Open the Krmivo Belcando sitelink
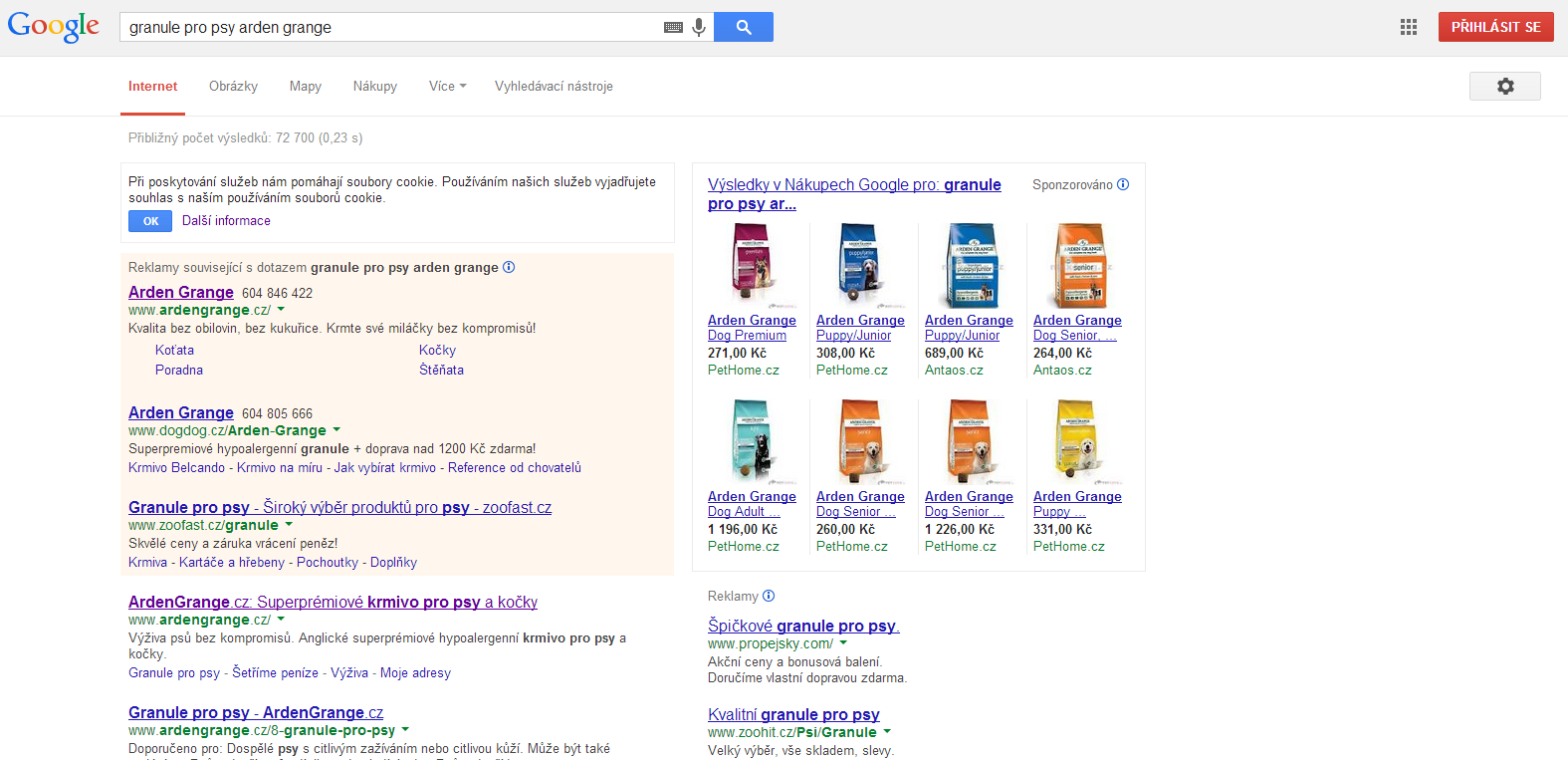Image resolution: width=1568 pixels, height=760 pixels. point(176,468)
